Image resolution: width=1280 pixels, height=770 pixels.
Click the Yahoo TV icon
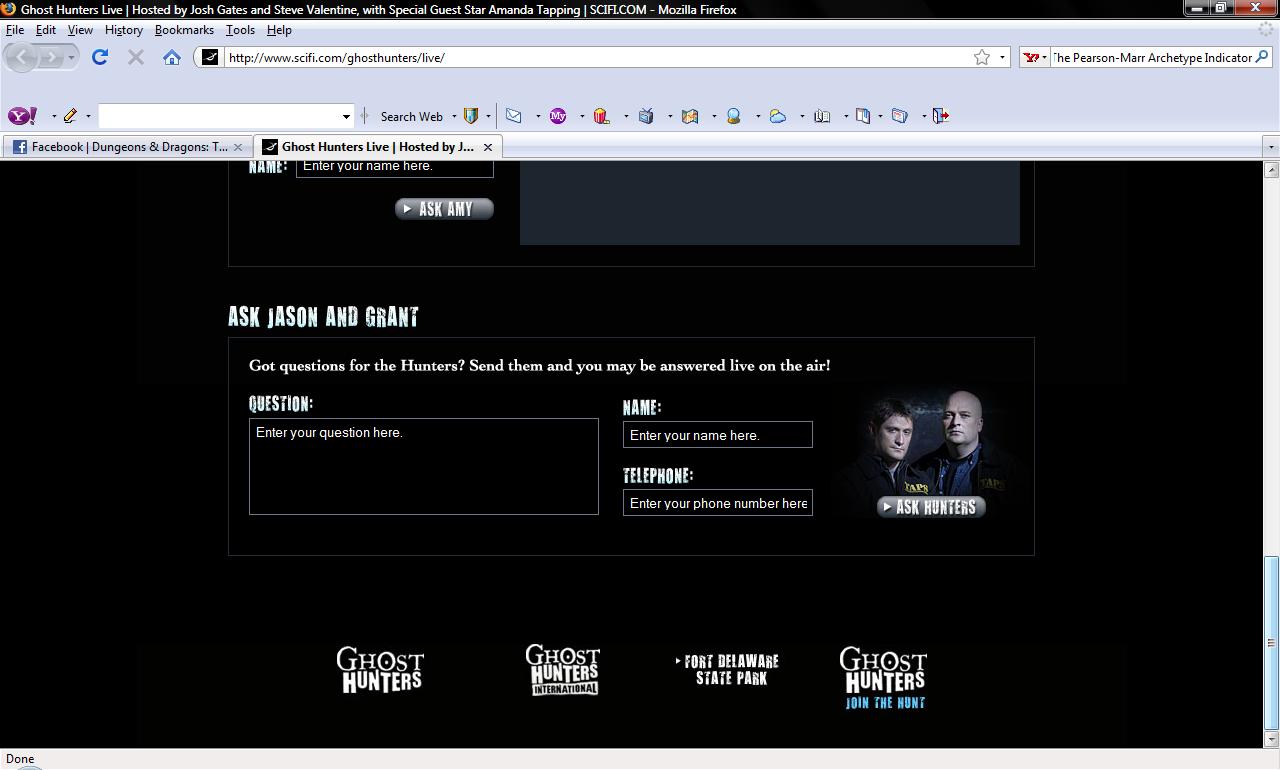[x=646, y=116]
